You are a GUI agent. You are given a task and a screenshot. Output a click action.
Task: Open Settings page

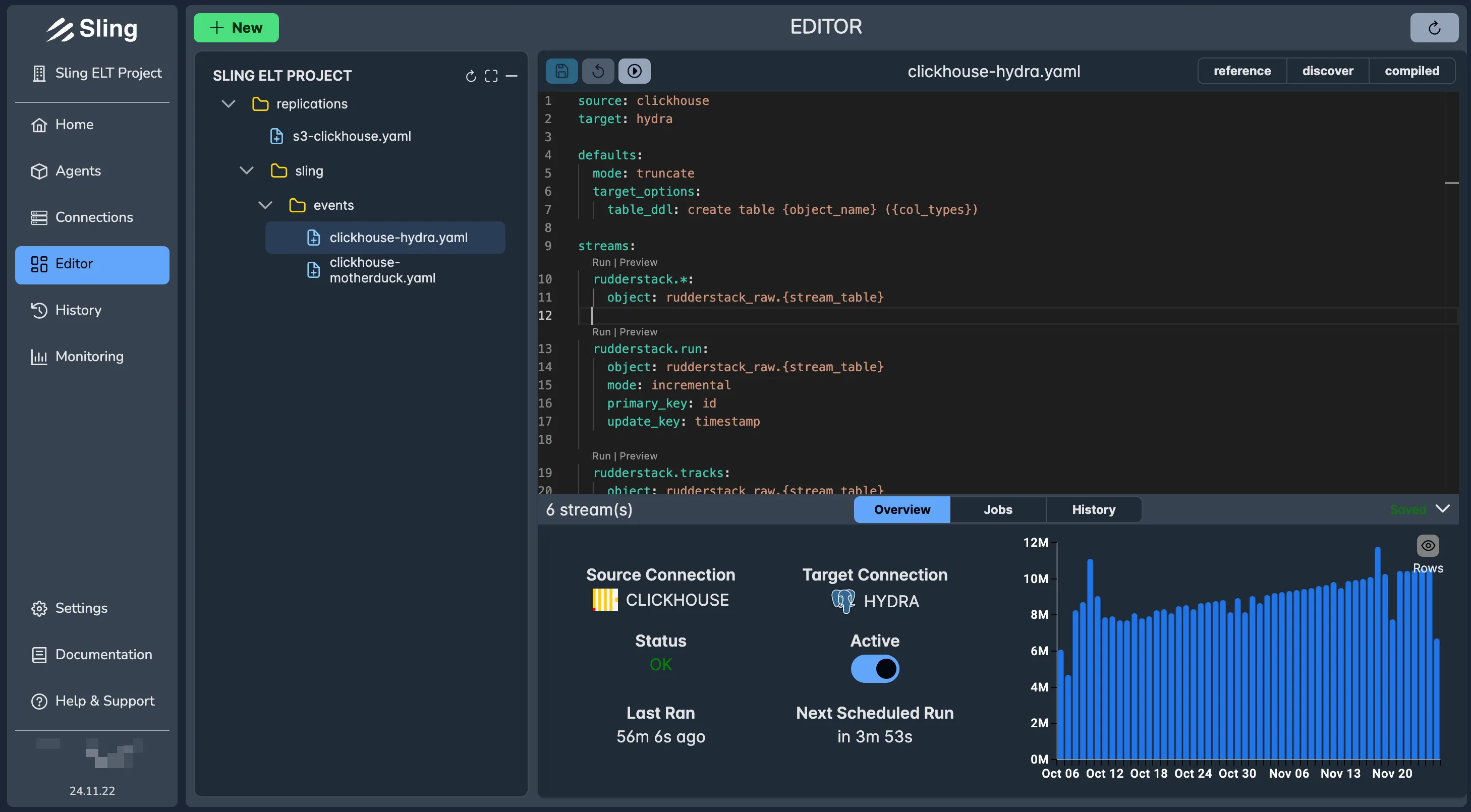click(92, 608)
